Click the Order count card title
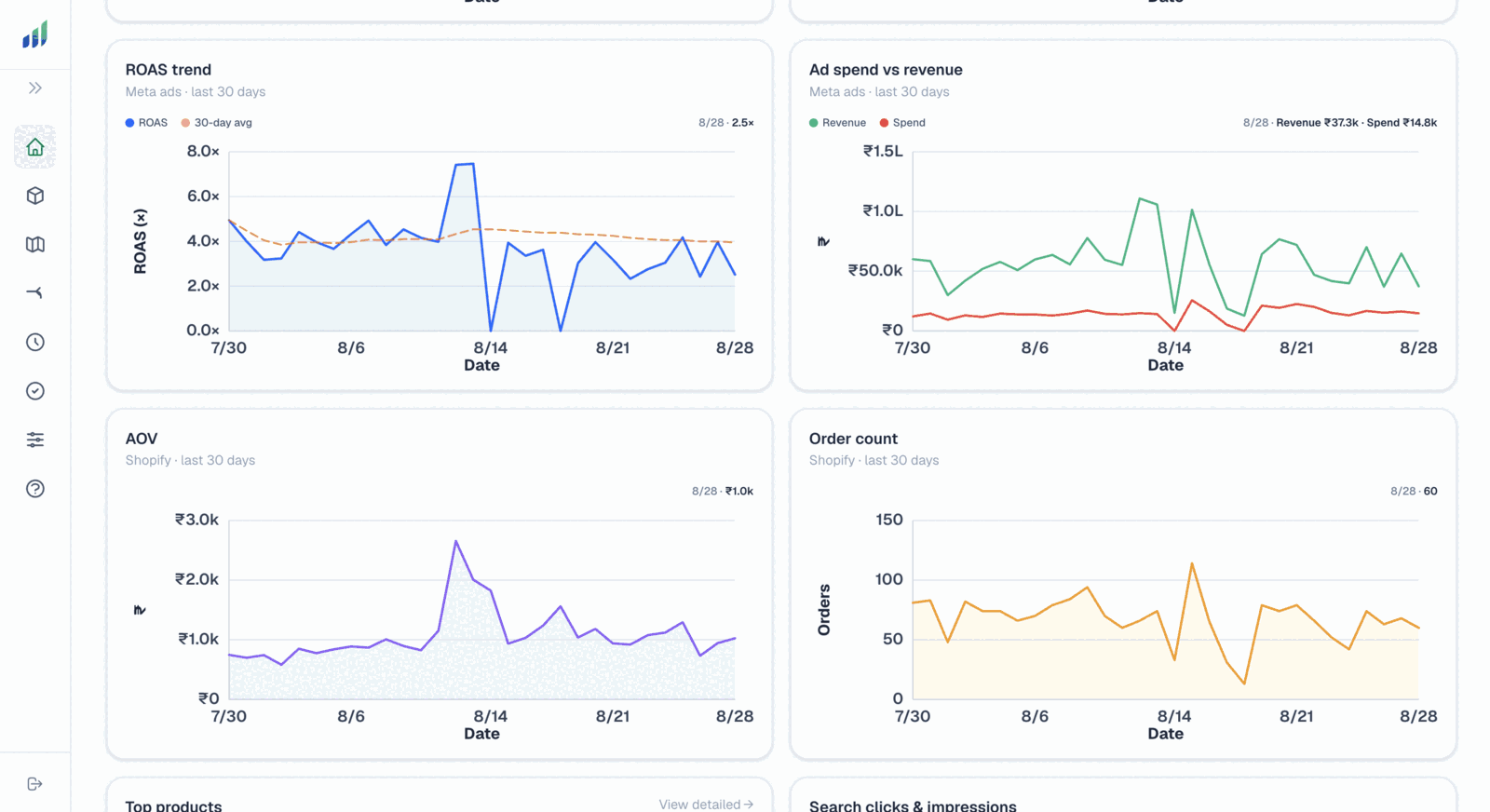Image resolution: width=1490 pixels, height=812 pixels. pos(853,439)
